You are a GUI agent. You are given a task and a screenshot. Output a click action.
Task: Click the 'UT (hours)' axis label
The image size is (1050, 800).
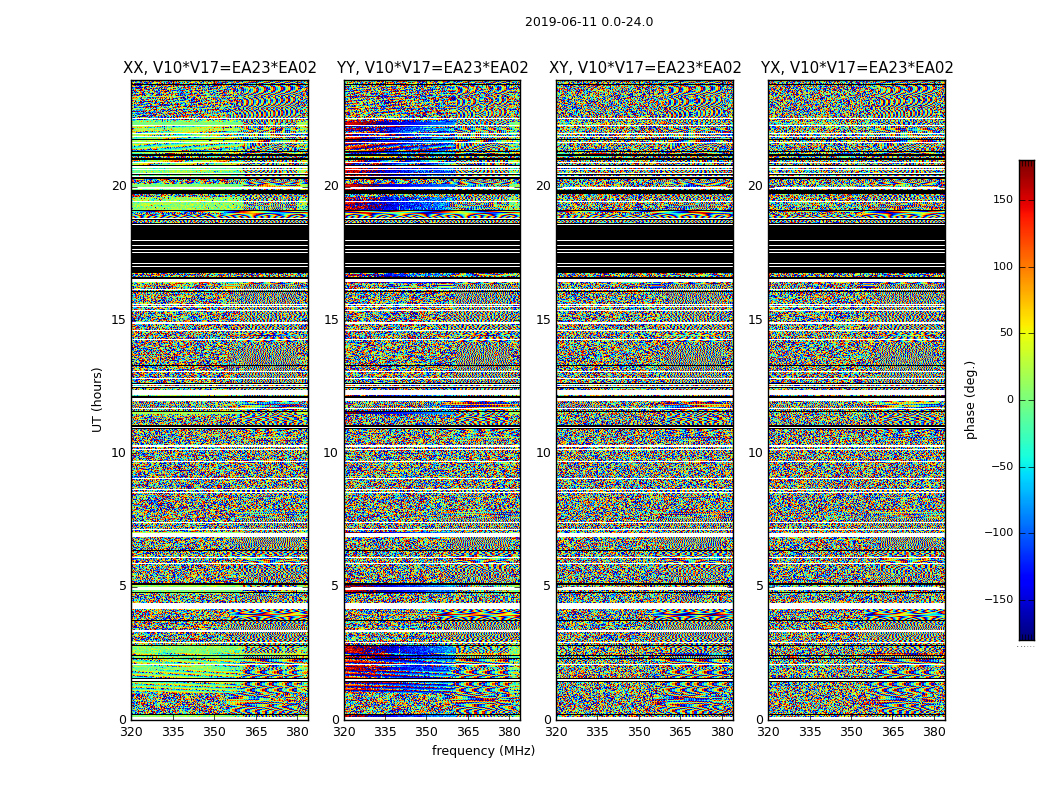(x=97, y=400)
